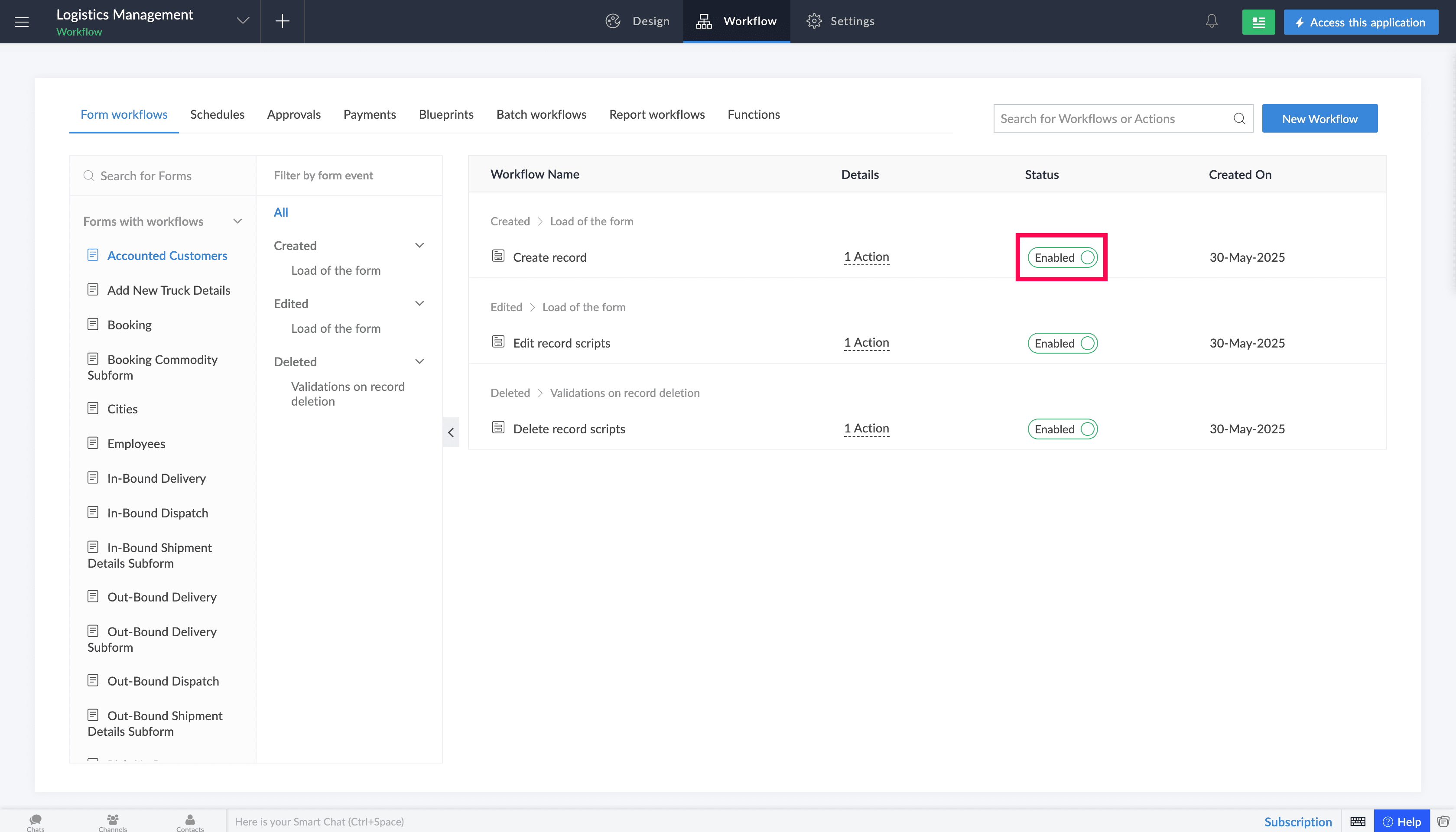Open the Chats icon in bottom bar
Image resolution: width=1456 pixels, height=832 pixels.
(36, 822)
